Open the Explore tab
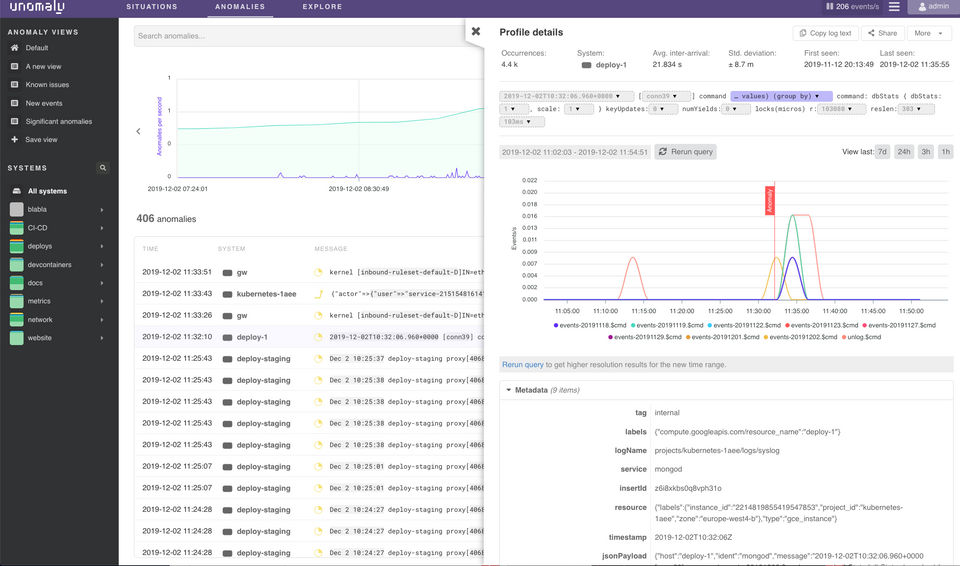960x566 pixels. (x=322, y=7)
